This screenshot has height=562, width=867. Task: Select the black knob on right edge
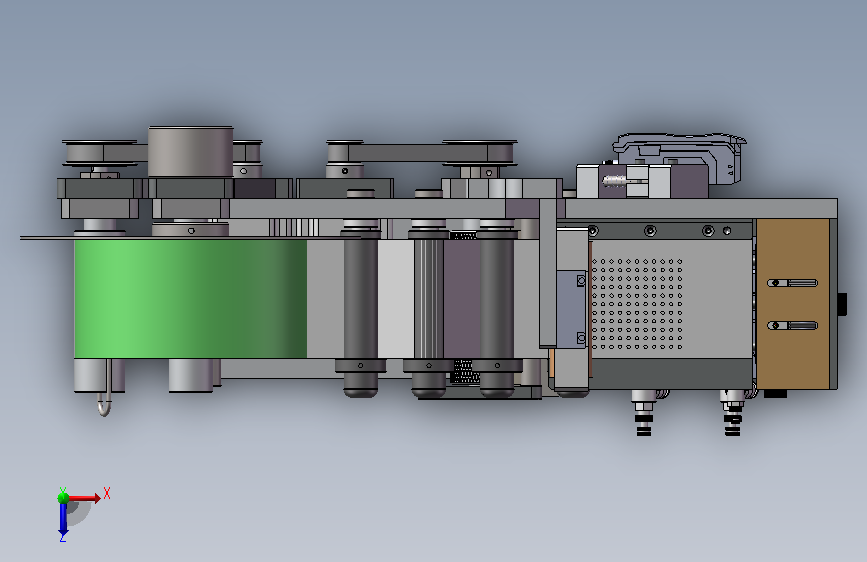pos(842,304)
